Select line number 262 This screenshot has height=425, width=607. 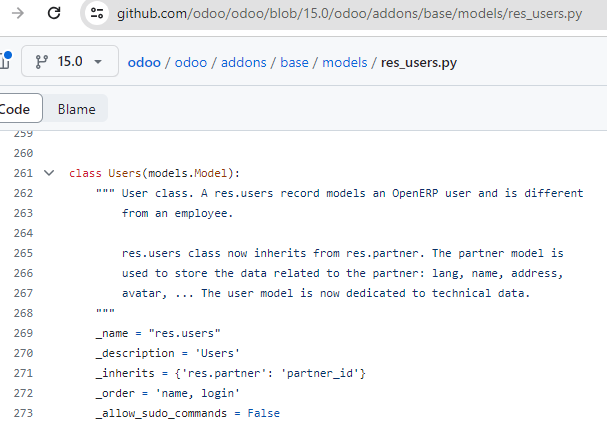(x=23, y=193)
